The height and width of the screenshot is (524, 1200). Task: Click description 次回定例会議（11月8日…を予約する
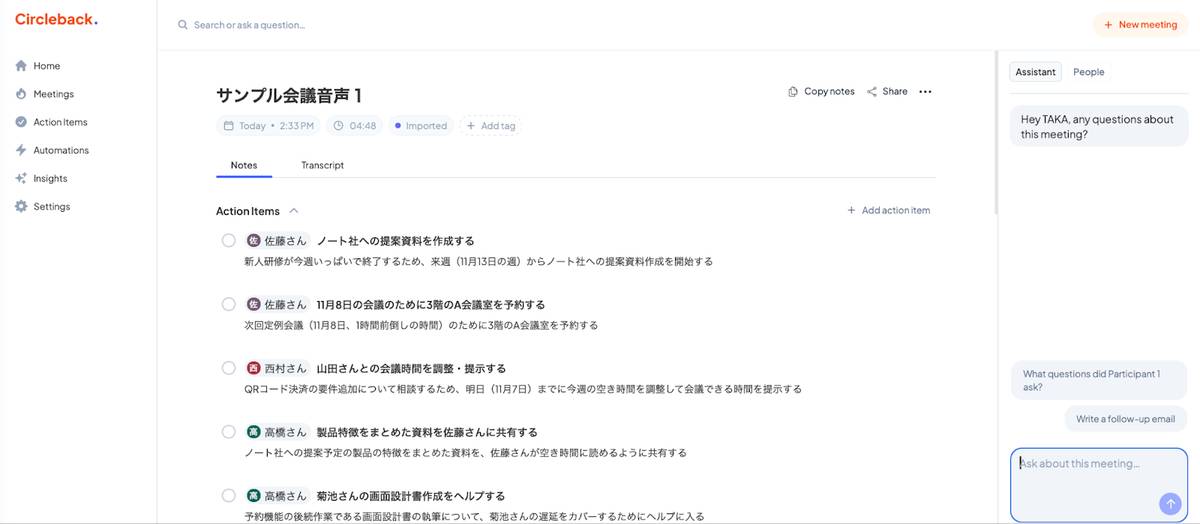[421, 325]
